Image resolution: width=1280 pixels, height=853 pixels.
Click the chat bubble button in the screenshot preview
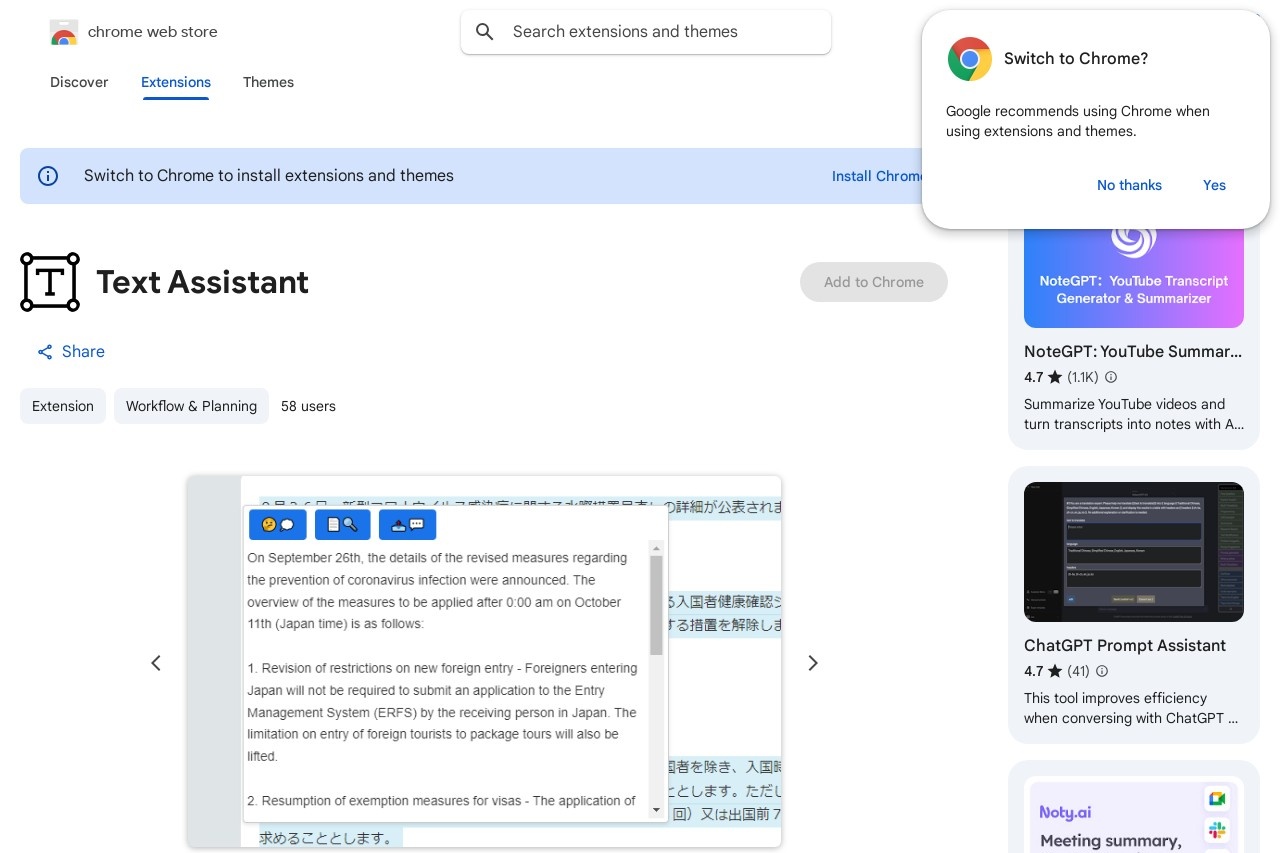click(x=278, y=524)
